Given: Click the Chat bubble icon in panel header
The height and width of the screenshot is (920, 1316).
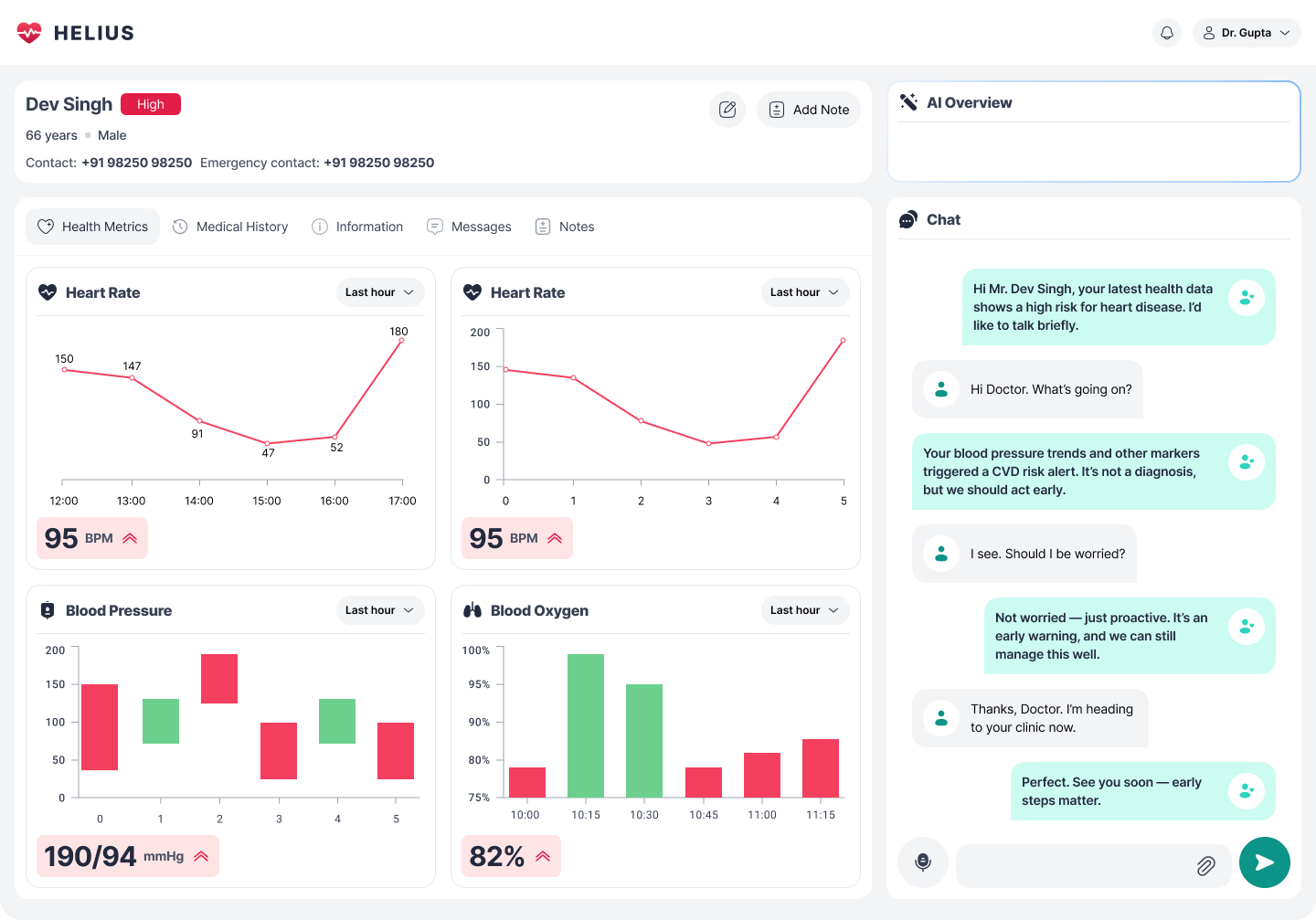Looking at the screenshot, I should tap(908, 220).
